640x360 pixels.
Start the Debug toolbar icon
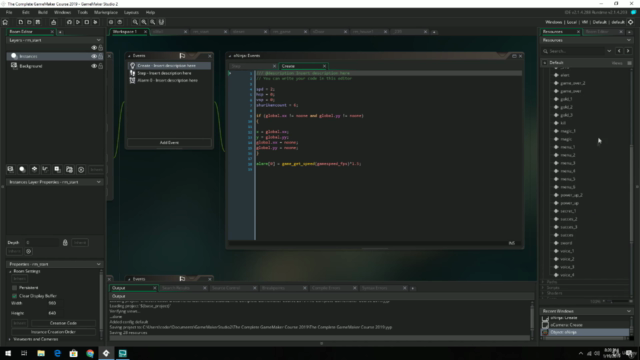click(x=69, y=22)
